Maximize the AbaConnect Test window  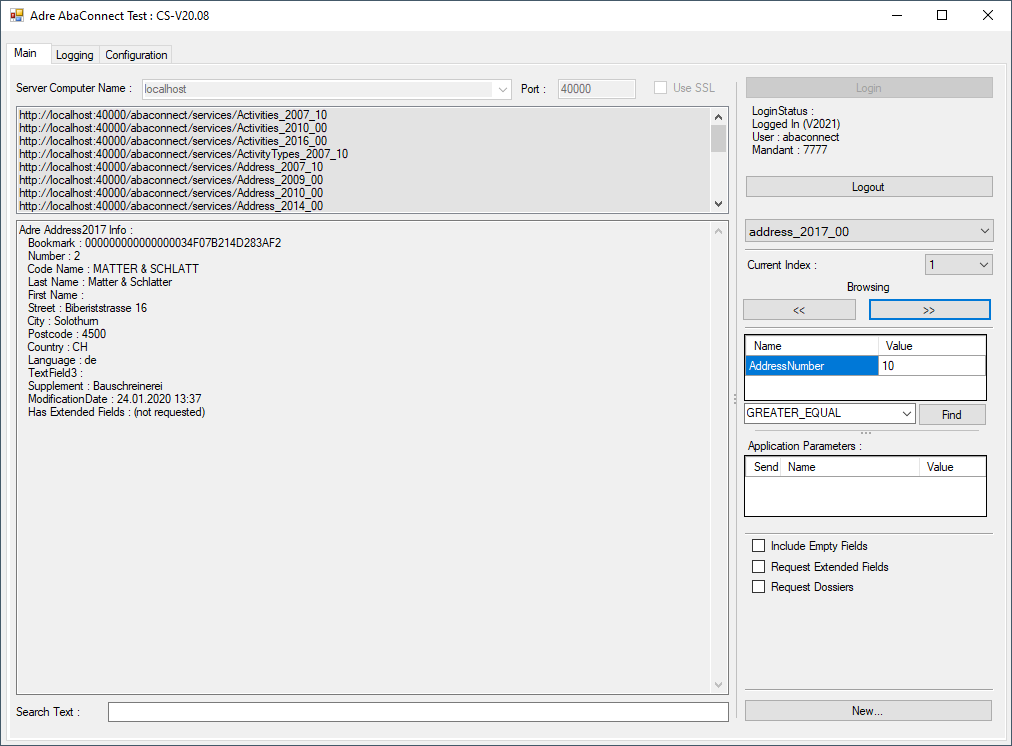pos(942,15)
